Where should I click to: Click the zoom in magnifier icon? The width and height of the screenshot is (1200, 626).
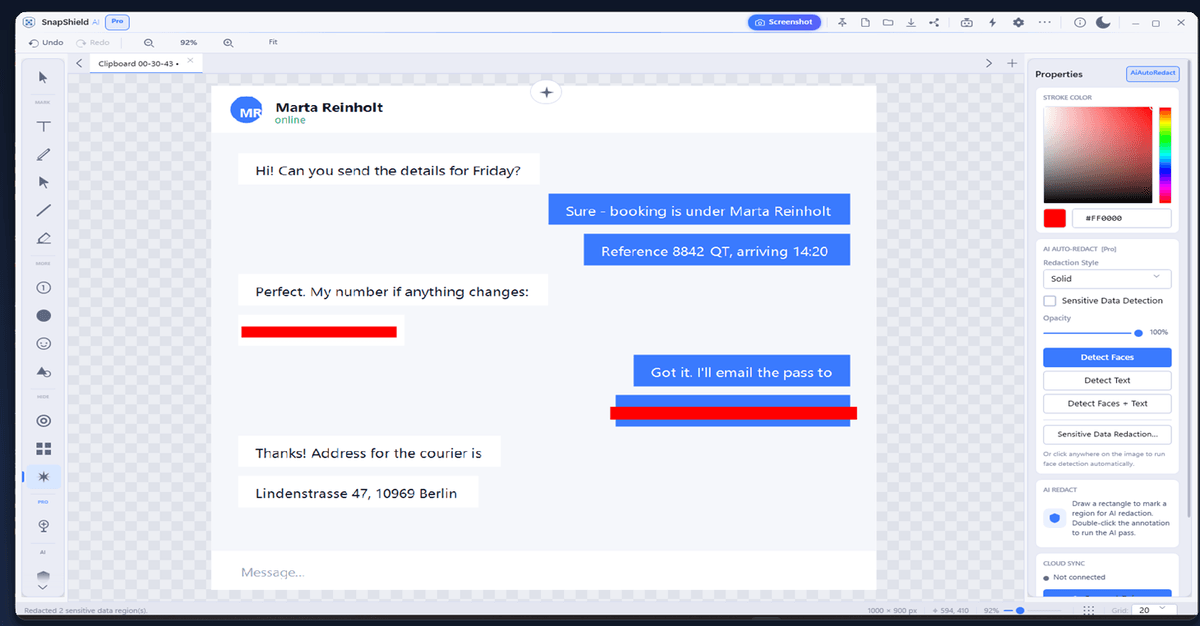click(228, 43)
